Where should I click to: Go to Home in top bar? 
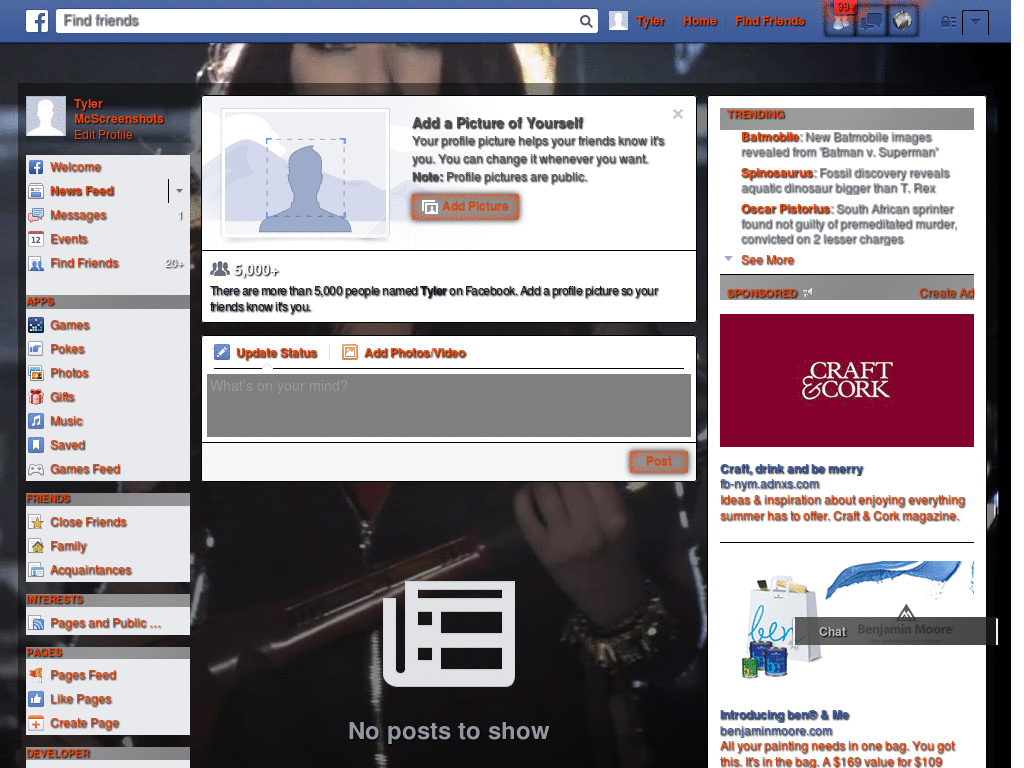pos(699,21)
